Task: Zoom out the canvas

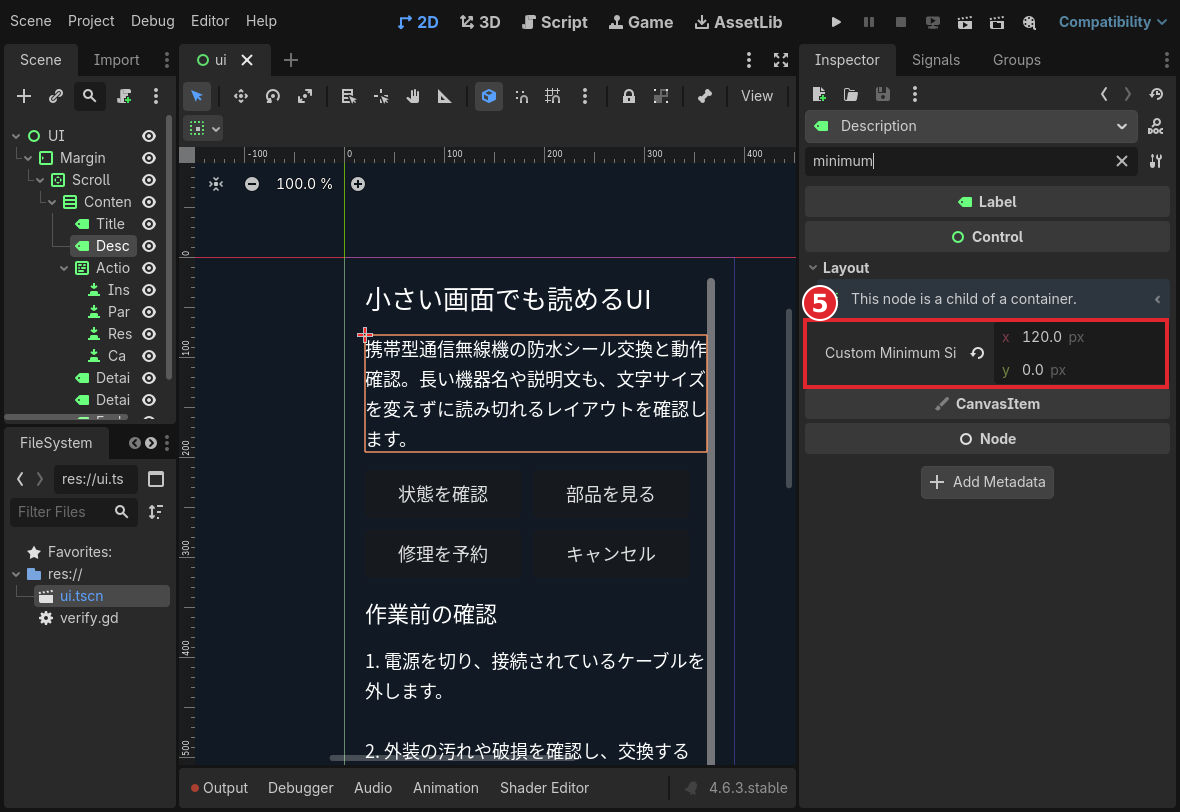Action: pyautogui.click(x=252, y=184)
